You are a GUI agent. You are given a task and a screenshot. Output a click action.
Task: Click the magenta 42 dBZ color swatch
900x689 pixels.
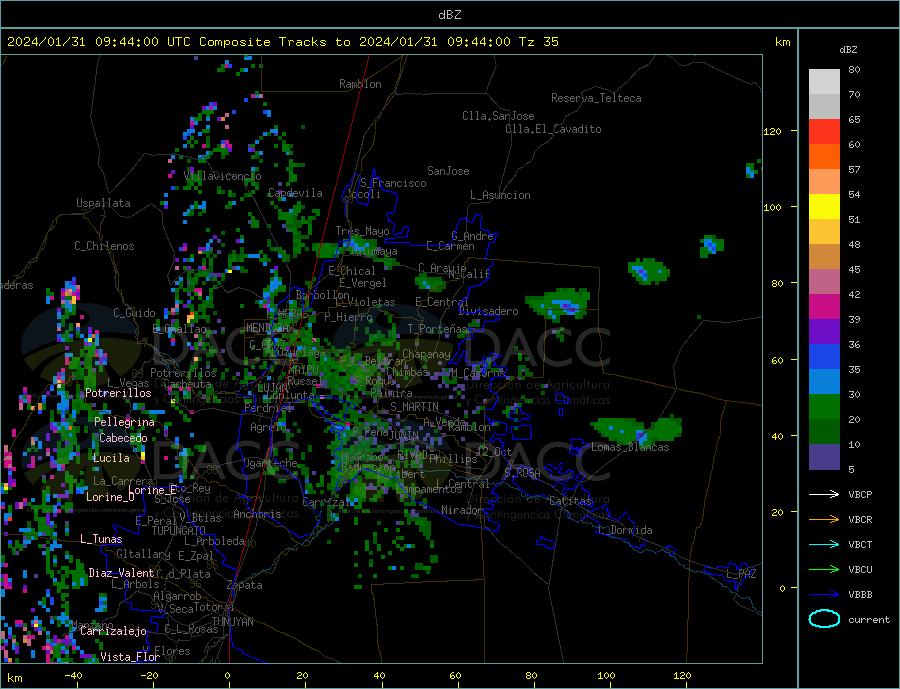[x=824, y=307]
